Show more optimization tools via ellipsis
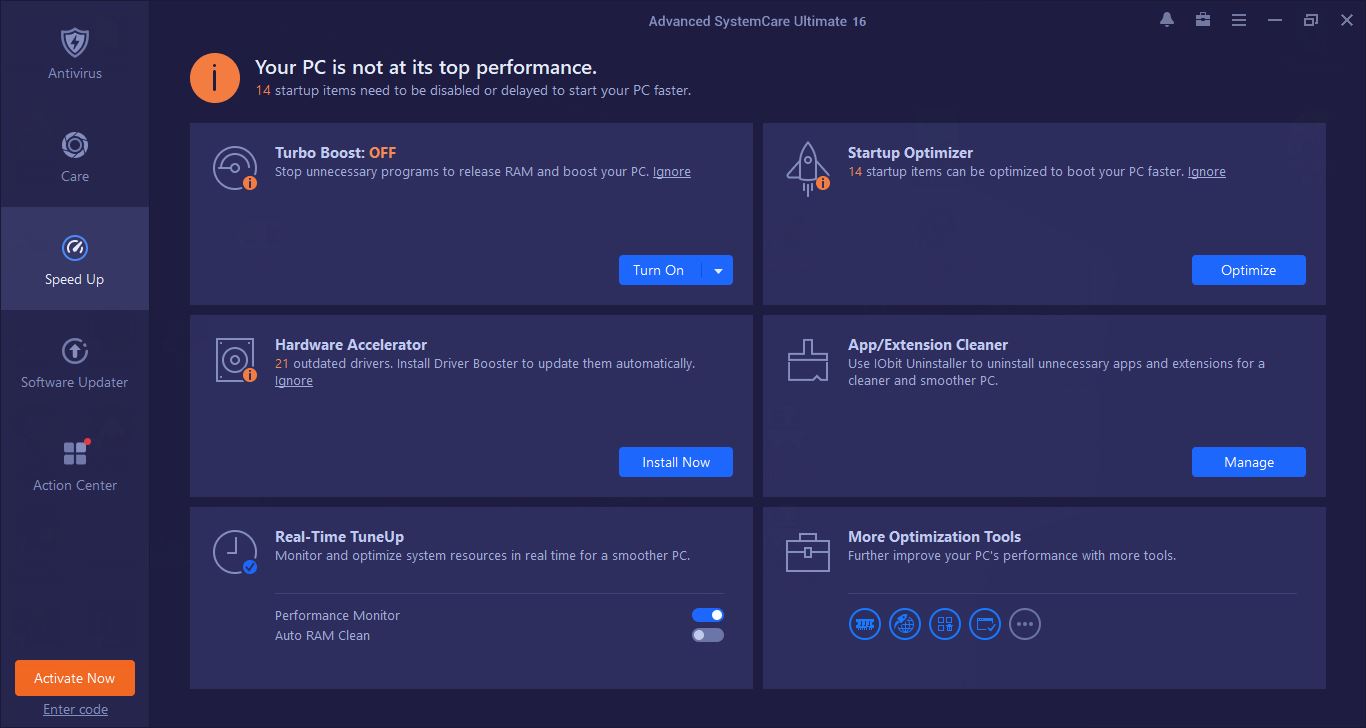Screen dimensions: 1366x728 (1025, 625)
